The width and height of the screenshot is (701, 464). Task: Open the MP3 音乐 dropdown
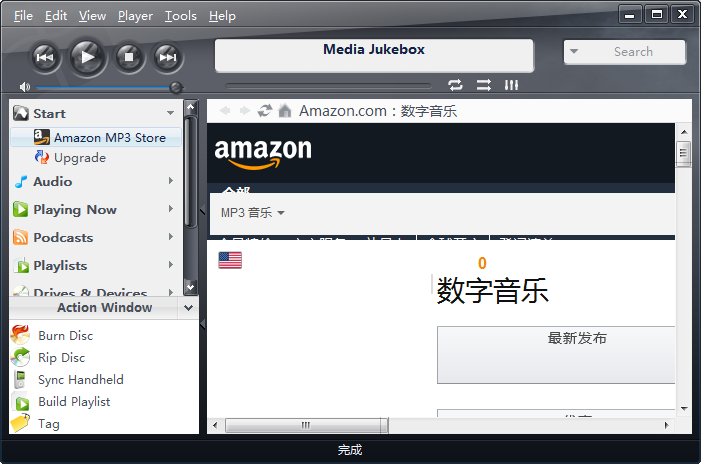(x=253, y=213)
